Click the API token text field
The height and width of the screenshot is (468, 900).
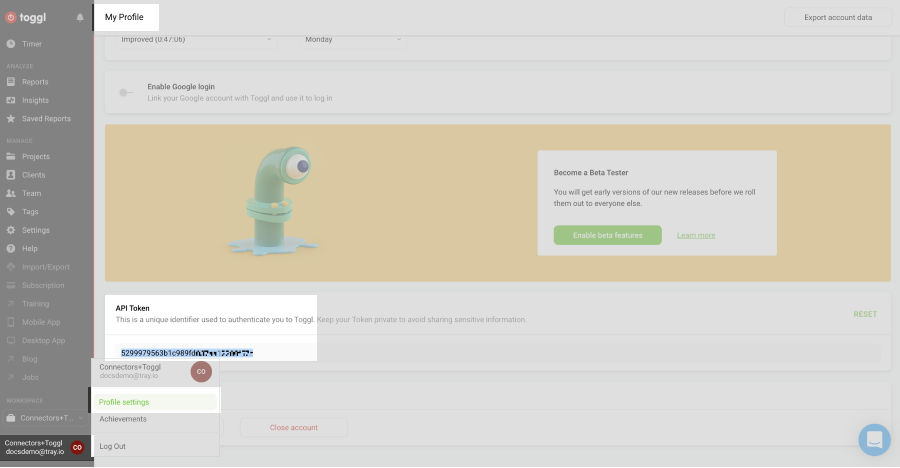tap(500, 353)
